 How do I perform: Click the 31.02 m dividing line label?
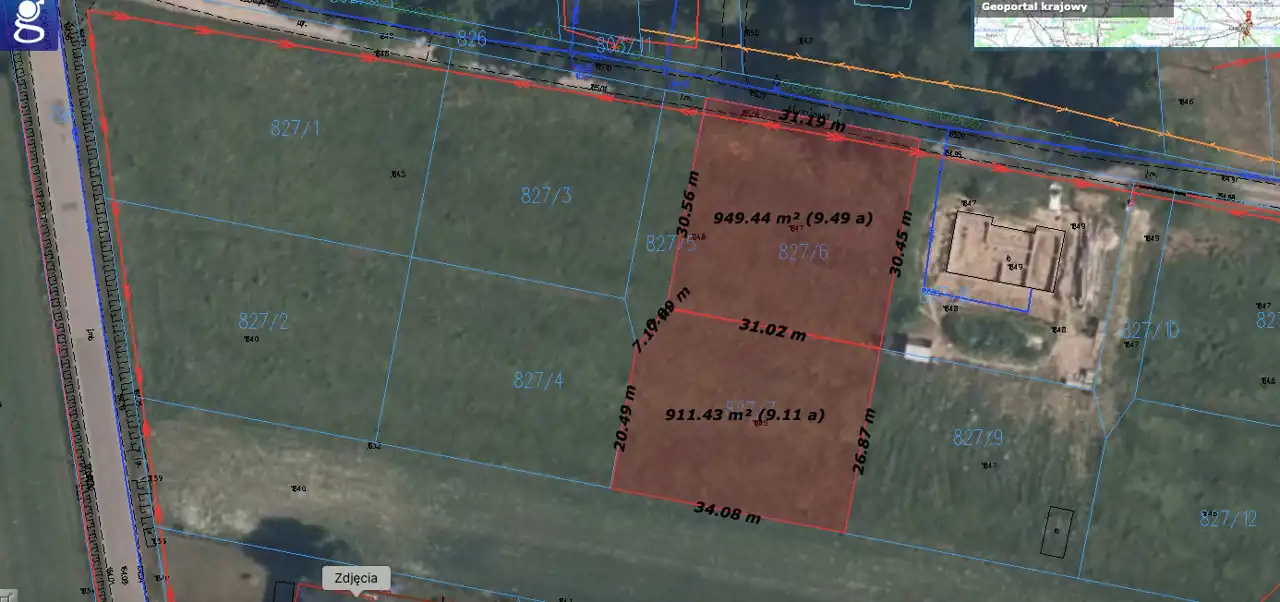pos(772,329)
